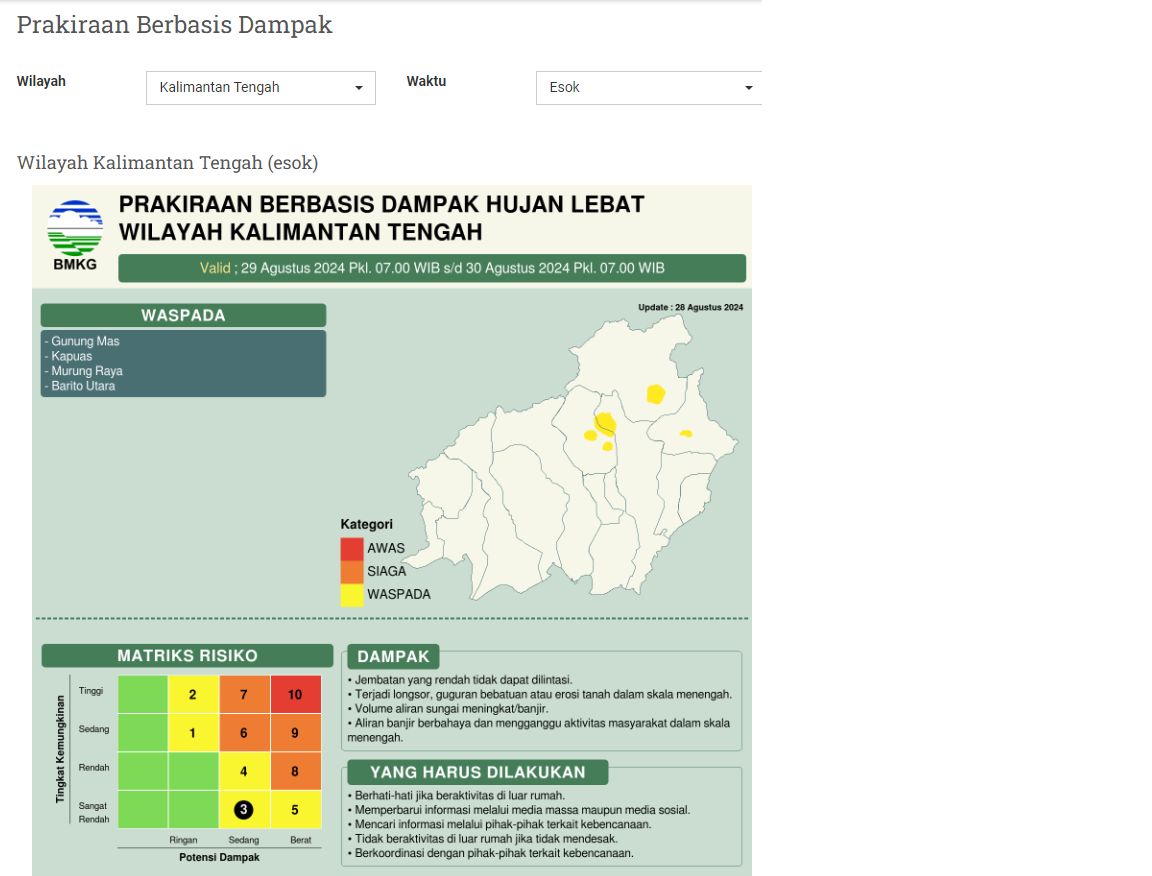Click 'Berkoordinasi dengan pihak-pihak terkait kebencanaan' line
Screen dimensions: 1152x876
tap(491, 853)
